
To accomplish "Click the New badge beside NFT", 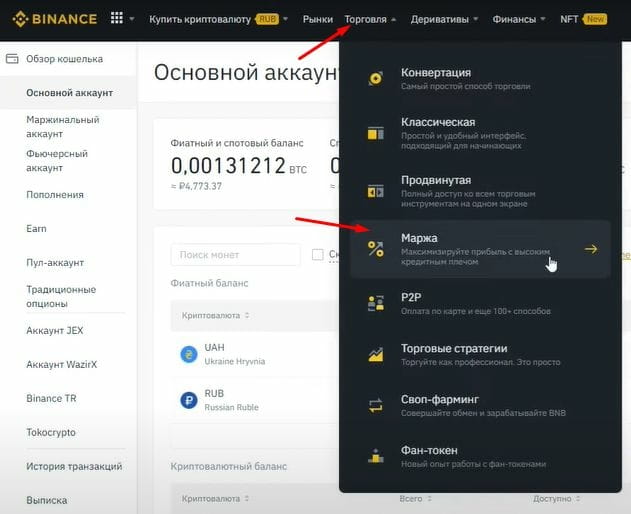I will (595, 19).
